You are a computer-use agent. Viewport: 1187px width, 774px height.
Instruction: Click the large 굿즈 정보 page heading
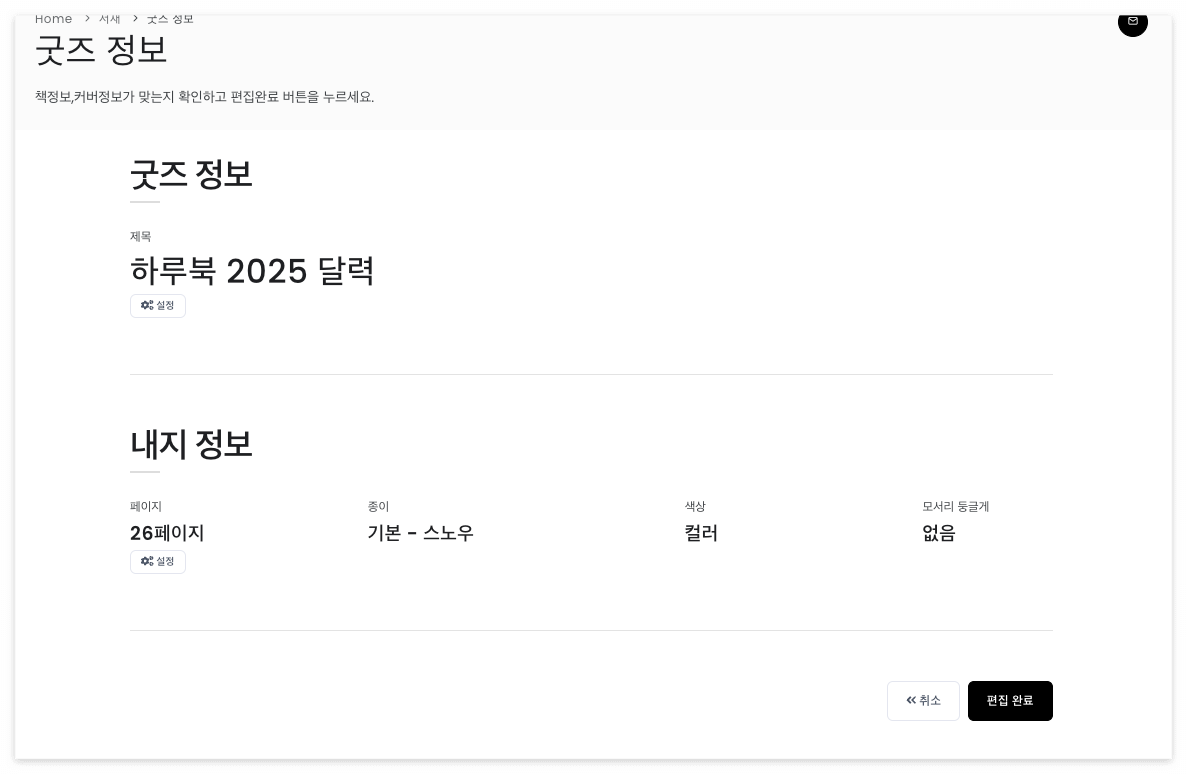click(101, 51)
